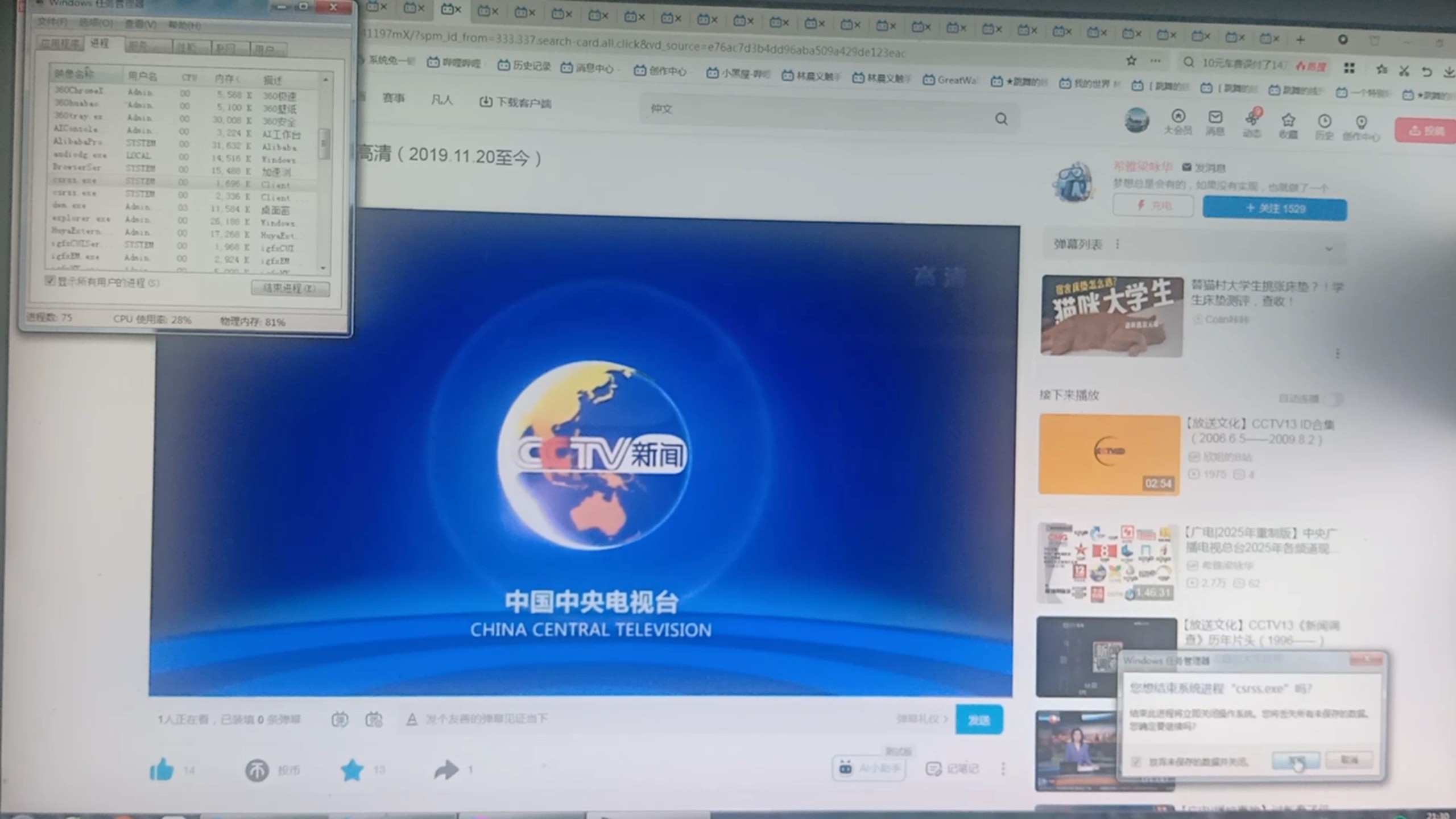Open the danmaku settings icon below the player

coord(373,719)
